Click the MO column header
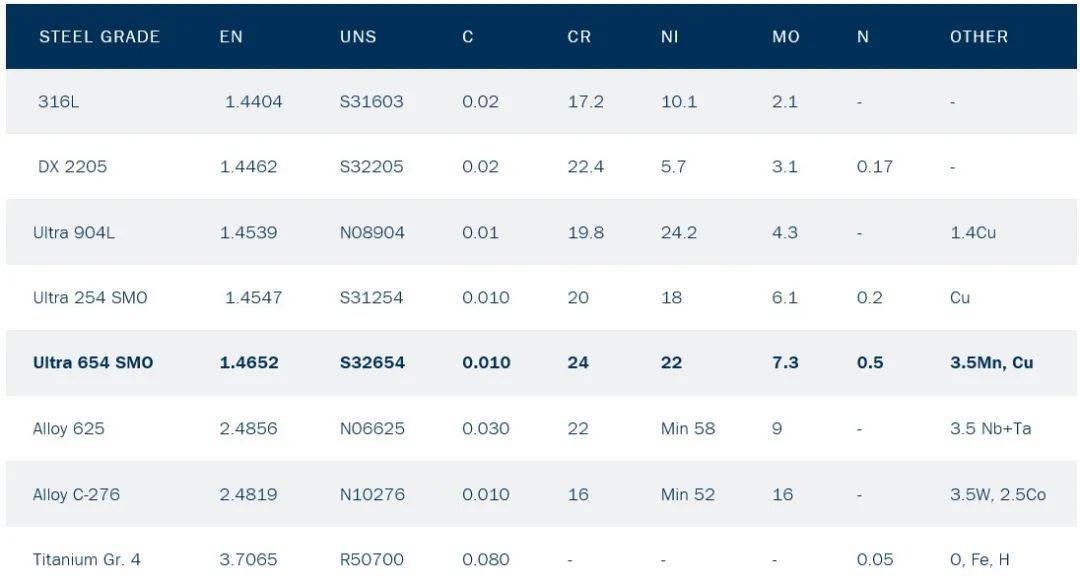The width and height of the screenshot is (1080, 583). [786, 37]
